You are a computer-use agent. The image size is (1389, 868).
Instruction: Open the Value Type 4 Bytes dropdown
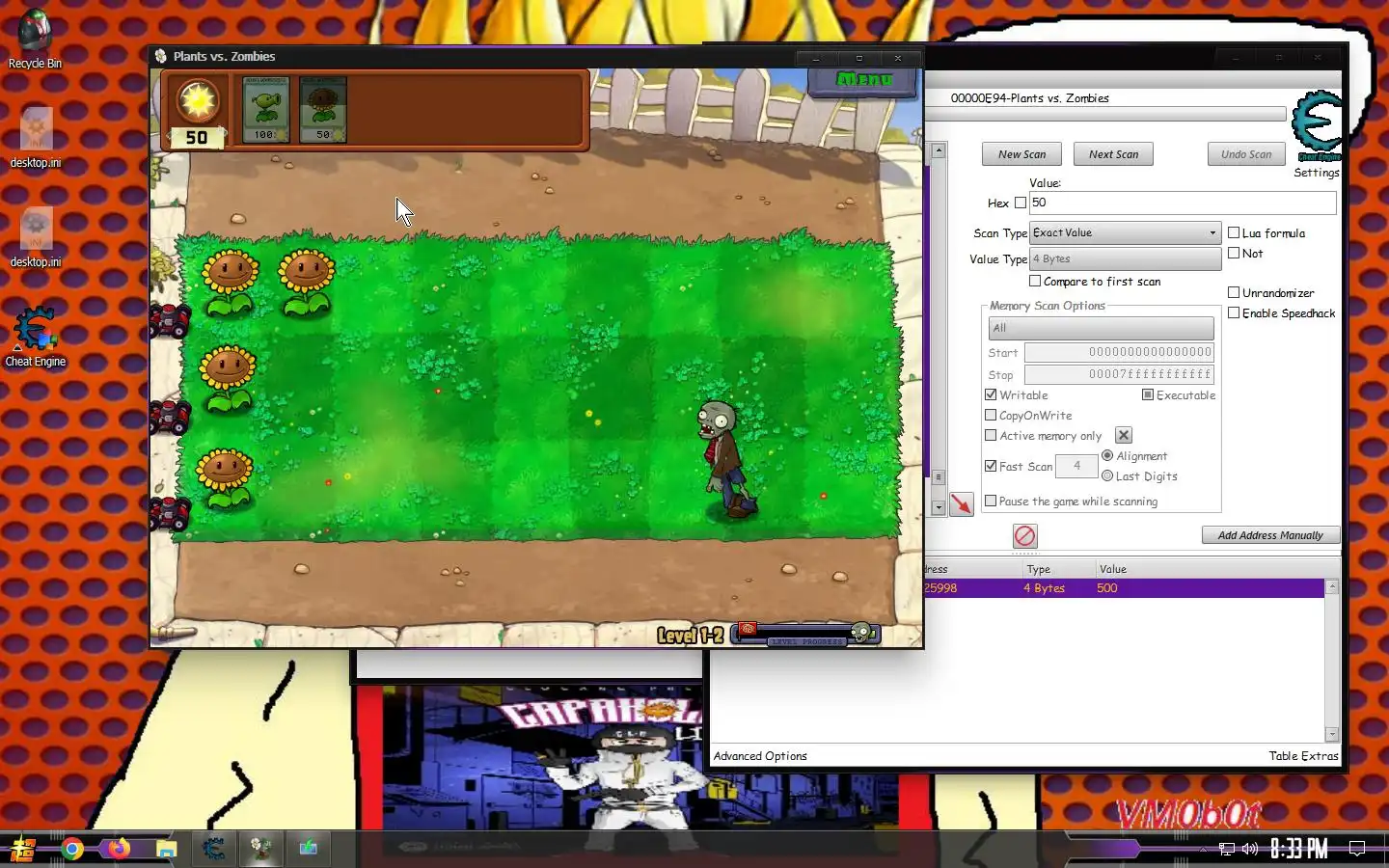click(1125, 258)
